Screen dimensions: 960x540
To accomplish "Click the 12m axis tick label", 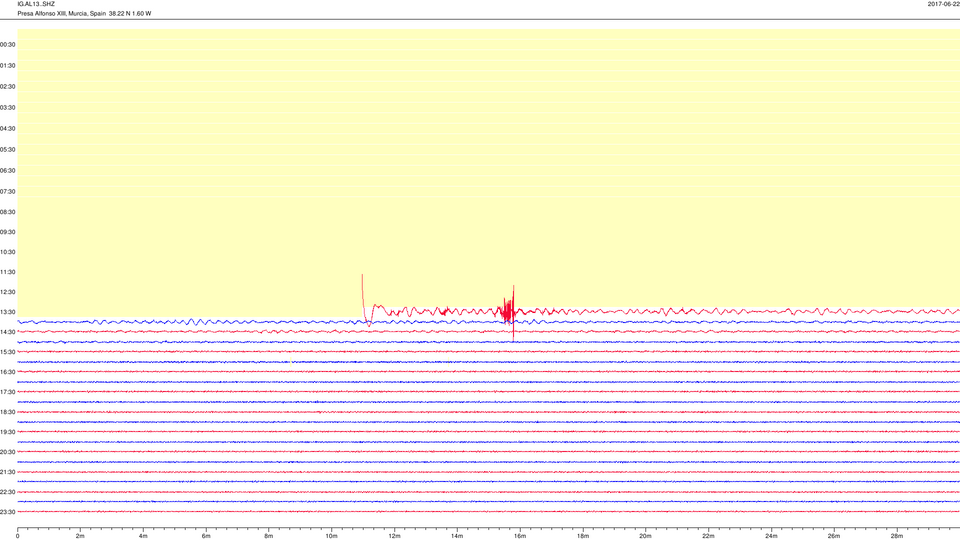I will [x=394, y=536].
